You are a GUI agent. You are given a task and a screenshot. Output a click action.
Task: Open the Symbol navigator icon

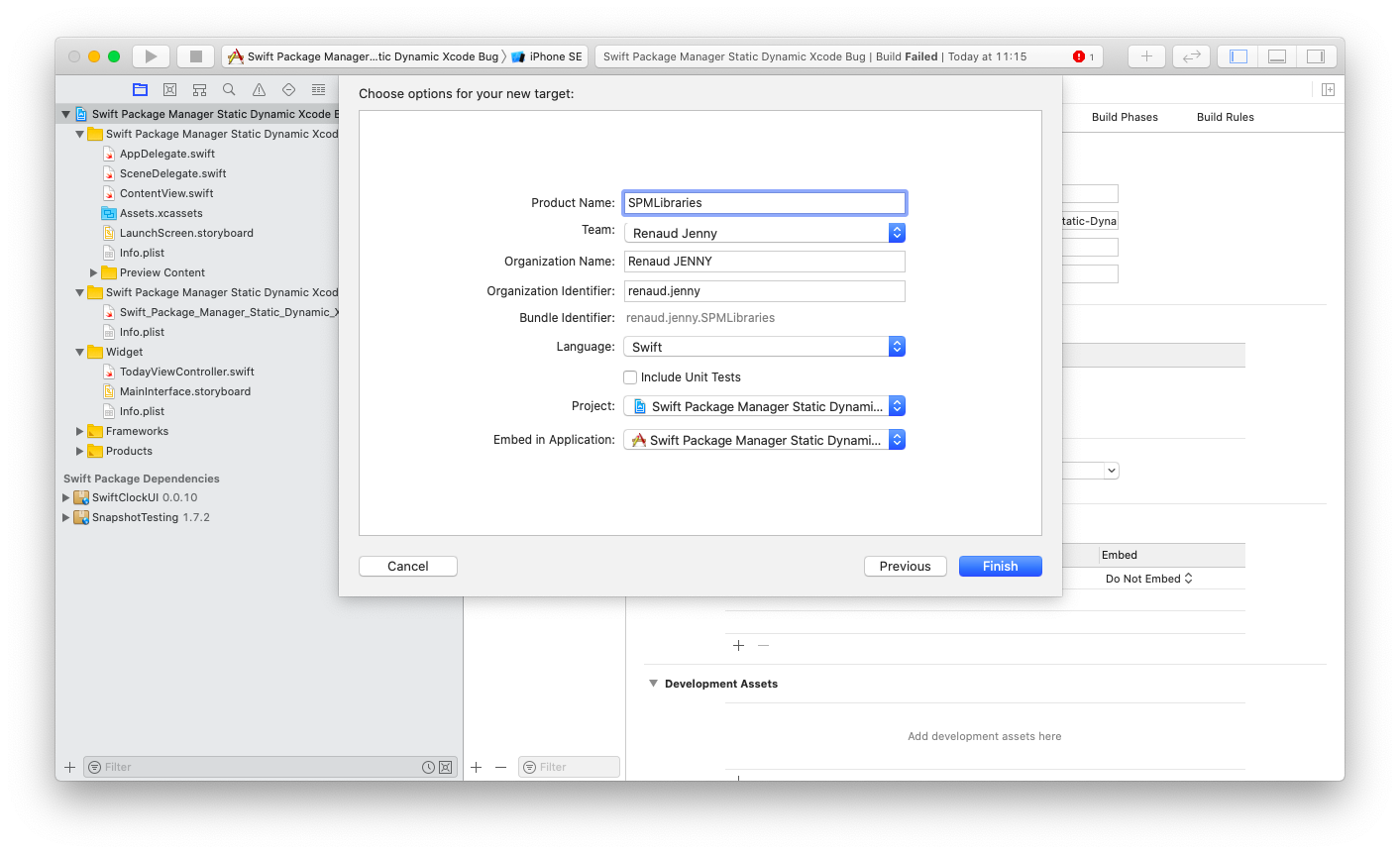pyautogui.click(x=199, y=89)
